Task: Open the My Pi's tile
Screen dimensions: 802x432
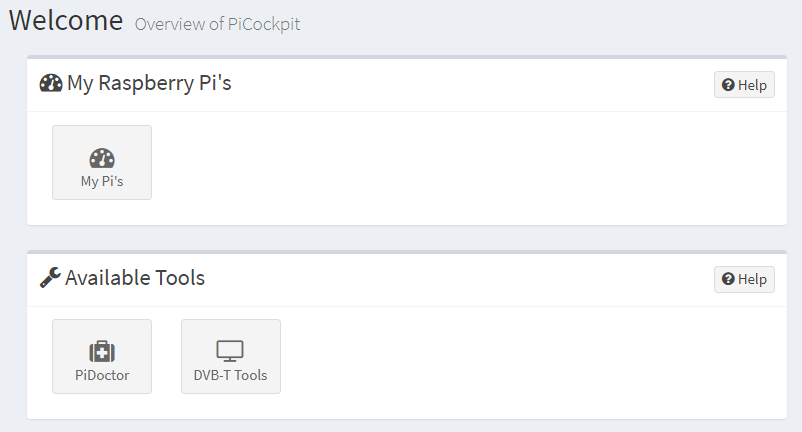Action: [102, 163]
